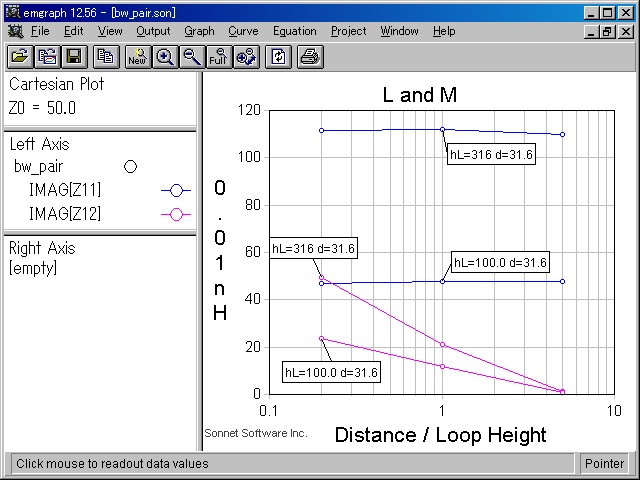This screenshot has width=640, height=480.
Task: Select the zoom in magnifier tool
Action: click(x=165, y=57)
